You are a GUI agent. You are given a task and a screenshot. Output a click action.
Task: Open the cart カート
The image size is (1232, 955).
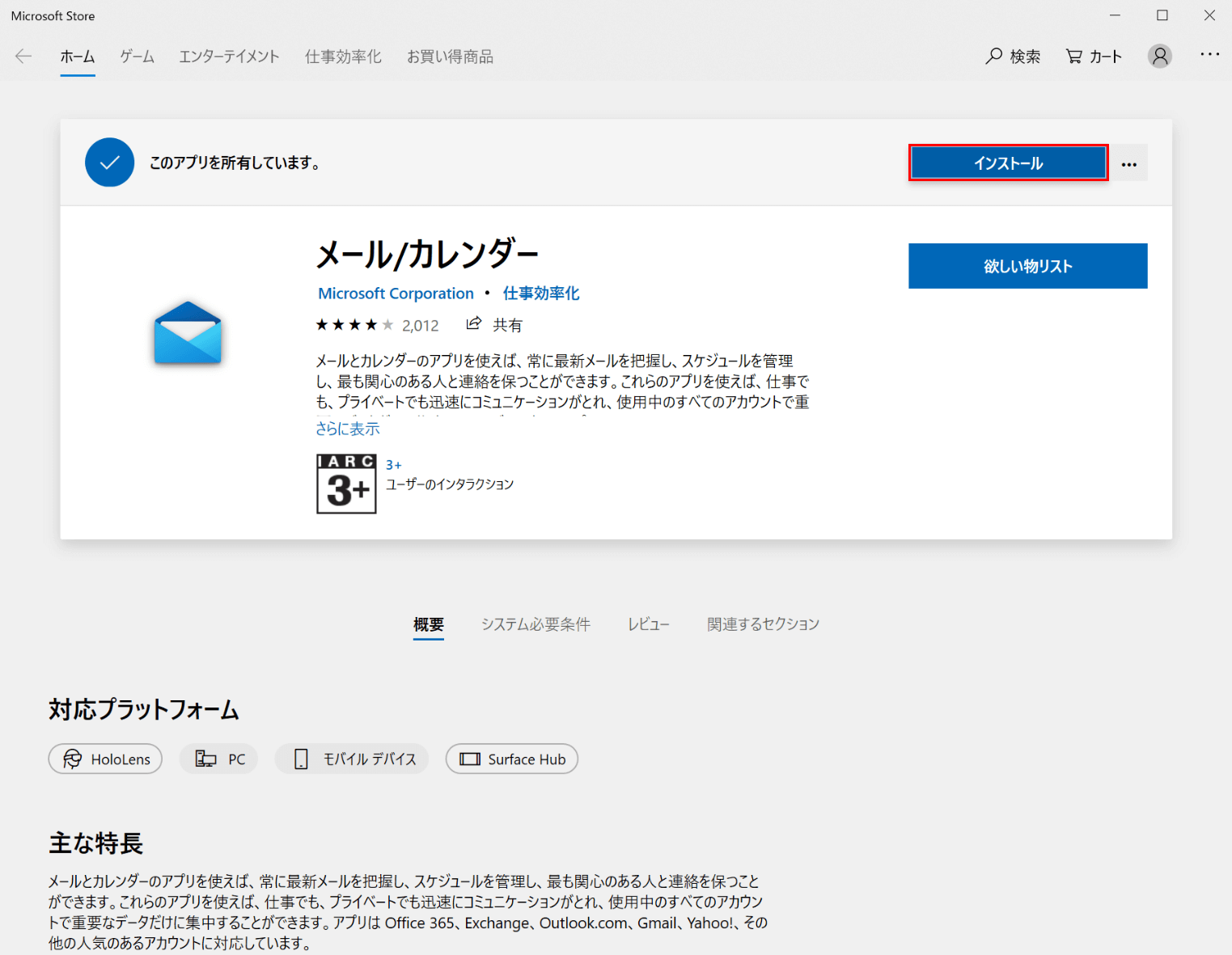point(1094,56)
